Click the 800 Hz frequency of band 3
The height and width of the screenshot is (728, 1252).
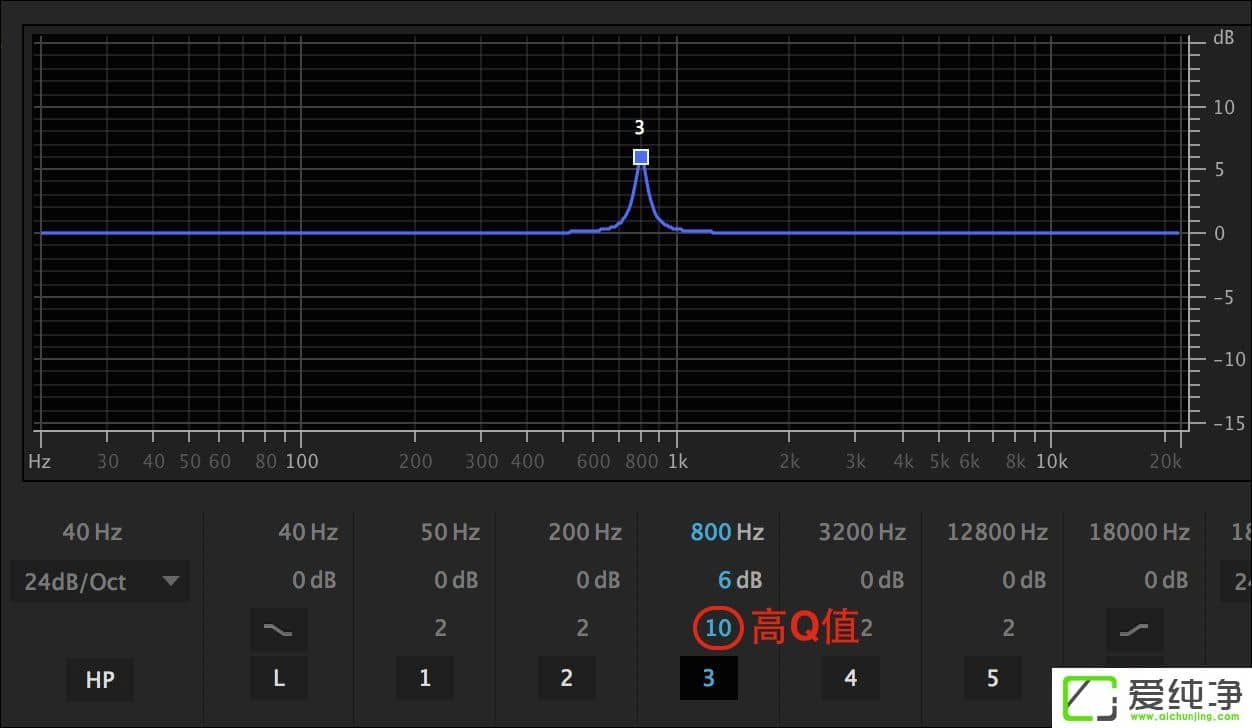point(727,532)
